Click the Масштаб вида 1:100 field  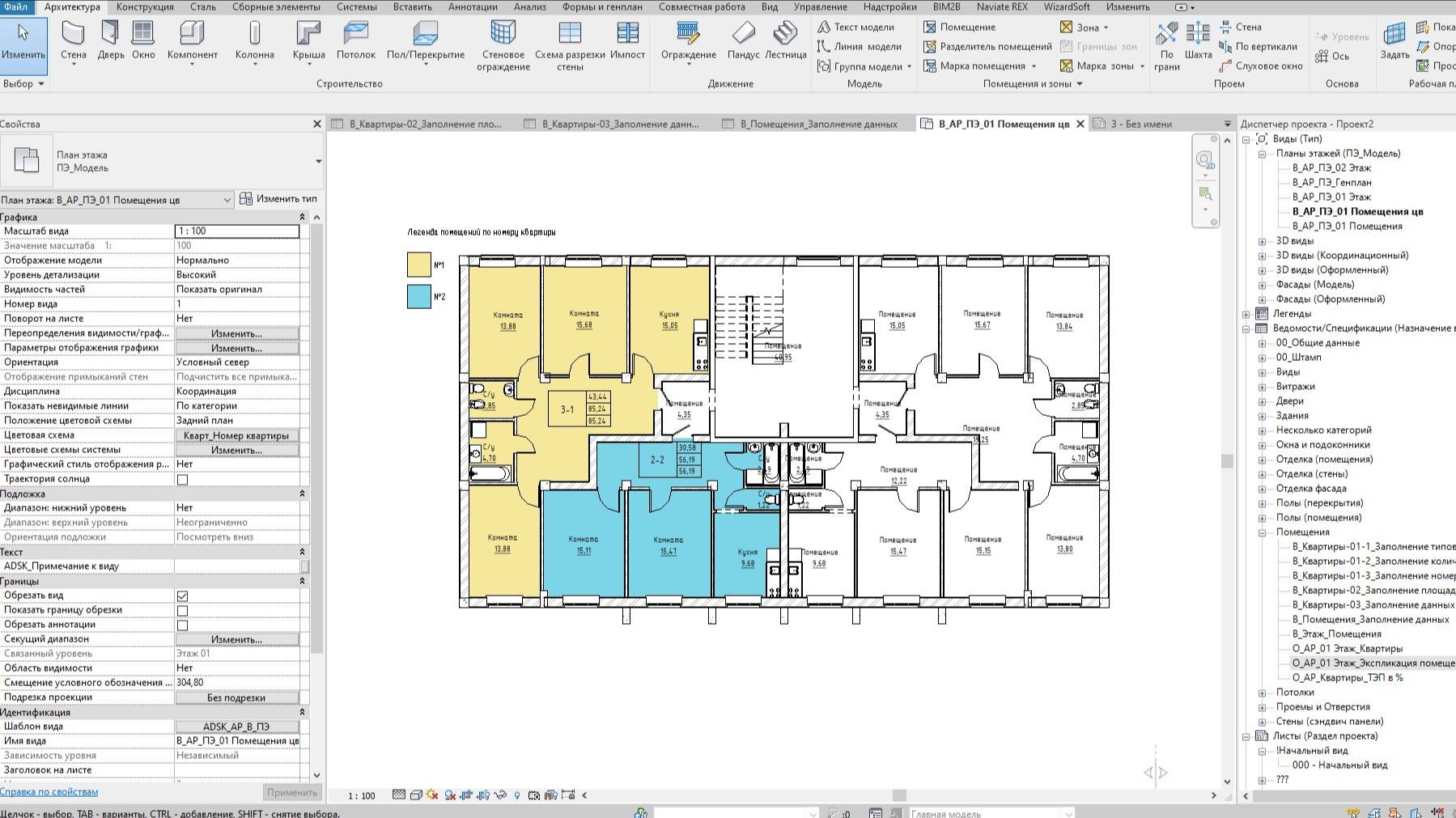click(237, 231)
